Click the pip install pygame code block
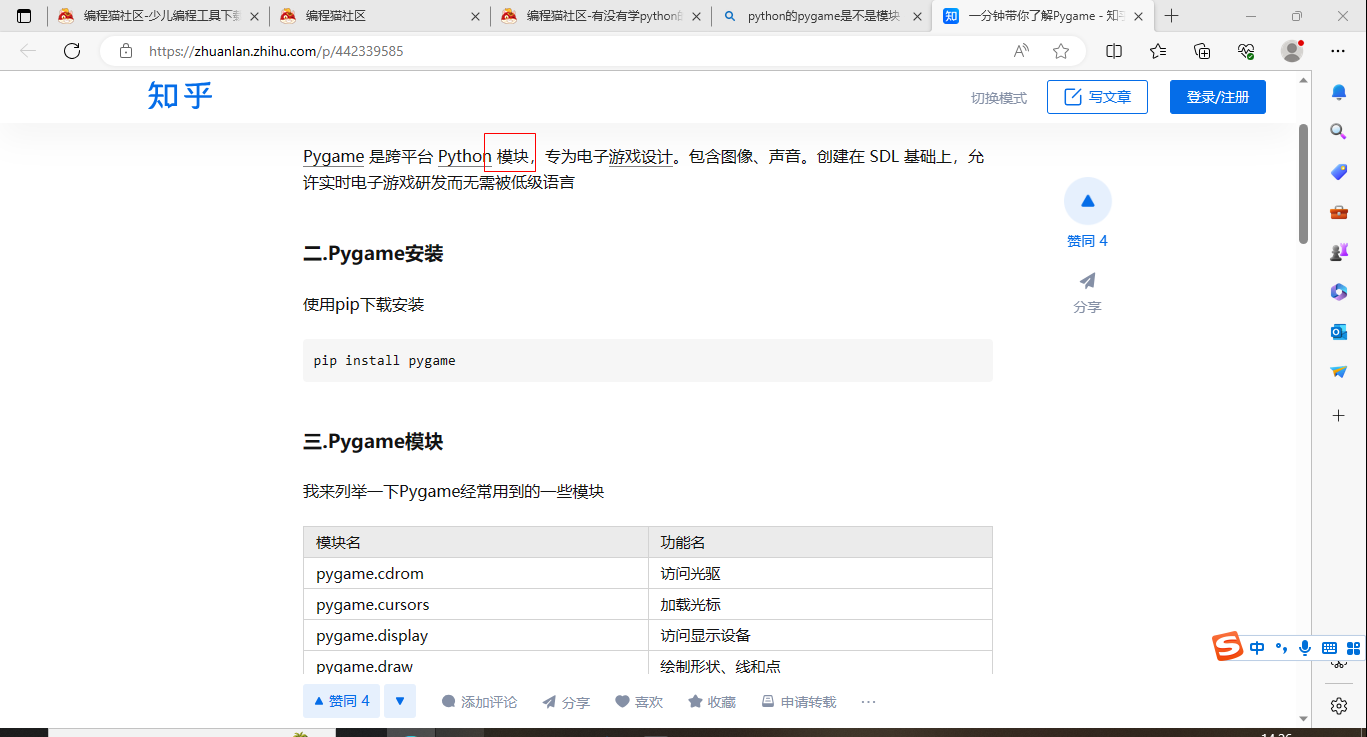The width and height of the screenshot is (1367, 737). (x=648, y=360)
